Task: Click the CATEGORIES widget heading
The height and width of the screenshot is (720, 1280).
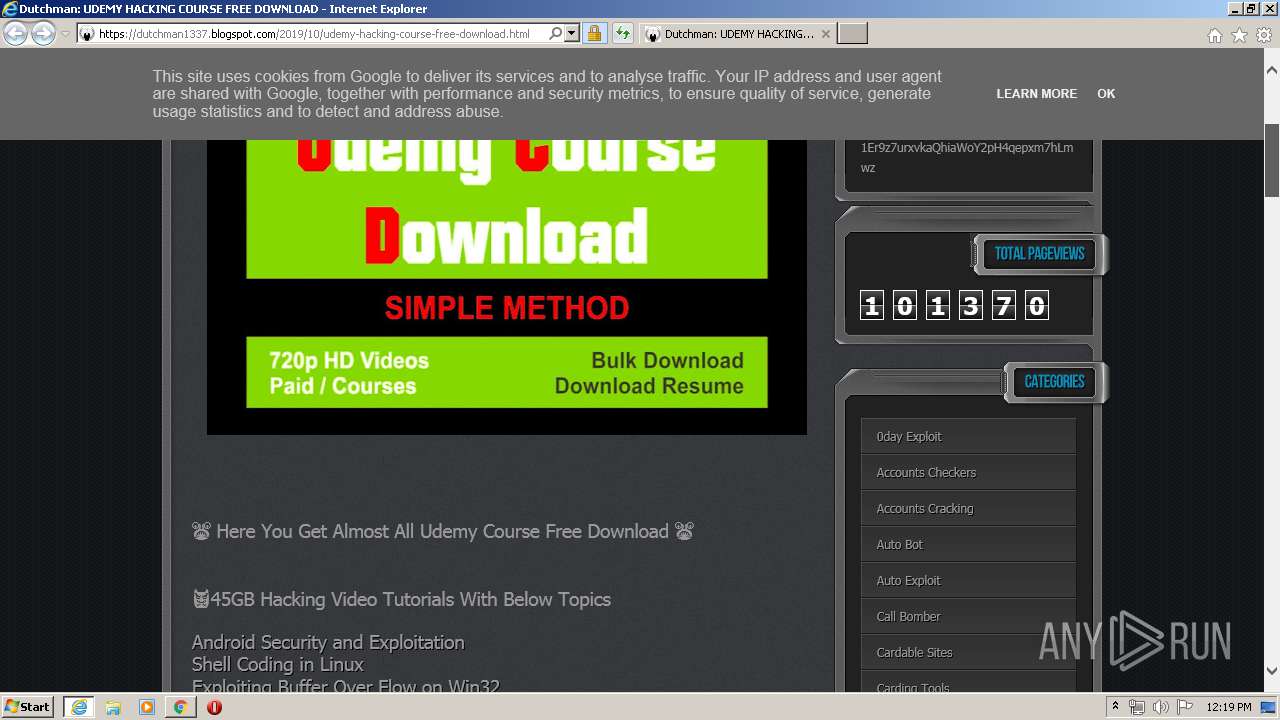Action: pos(1054,381)
